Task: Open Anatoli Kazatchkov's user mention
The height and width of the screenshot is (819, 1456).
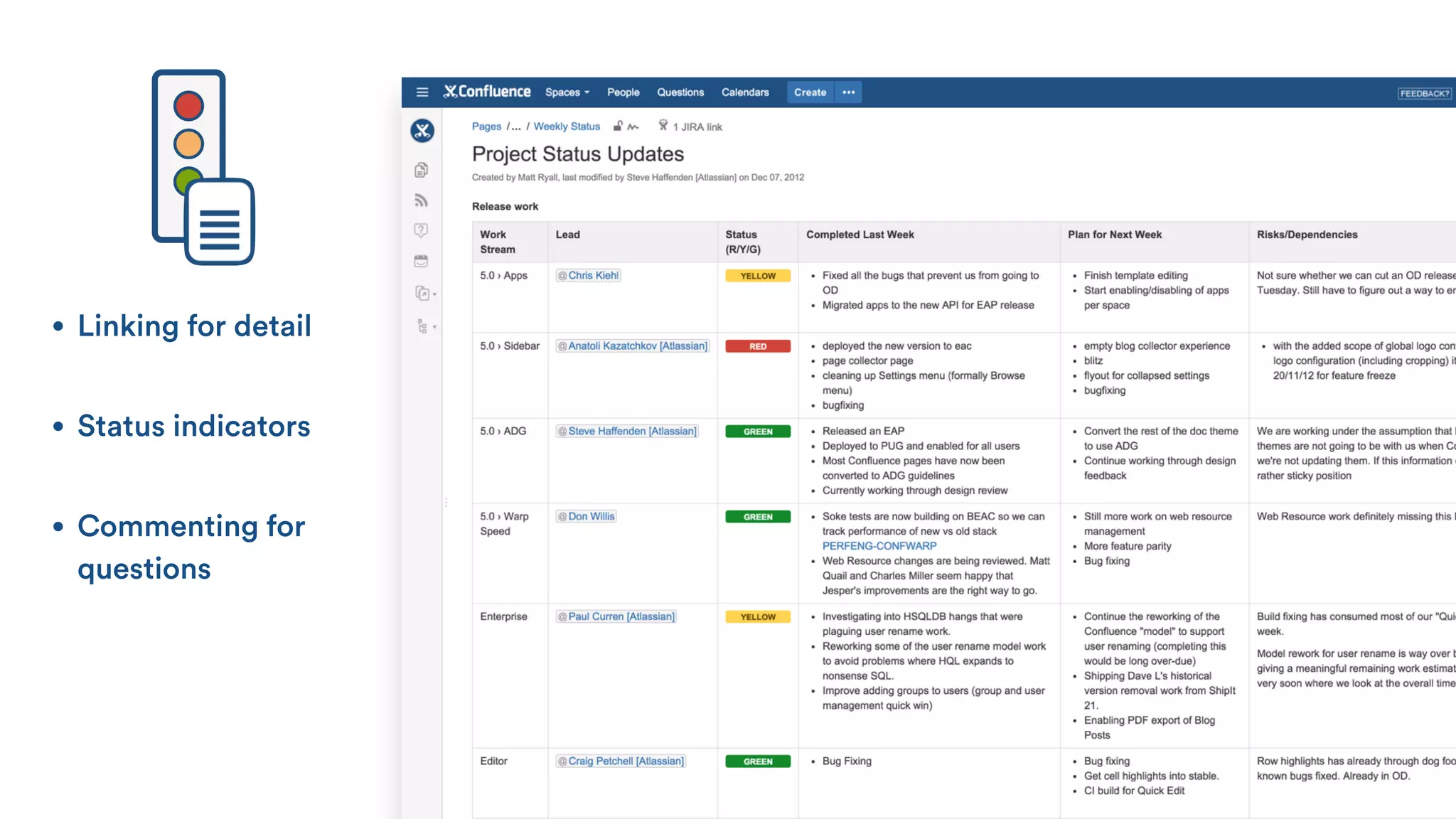Action: 633,346
